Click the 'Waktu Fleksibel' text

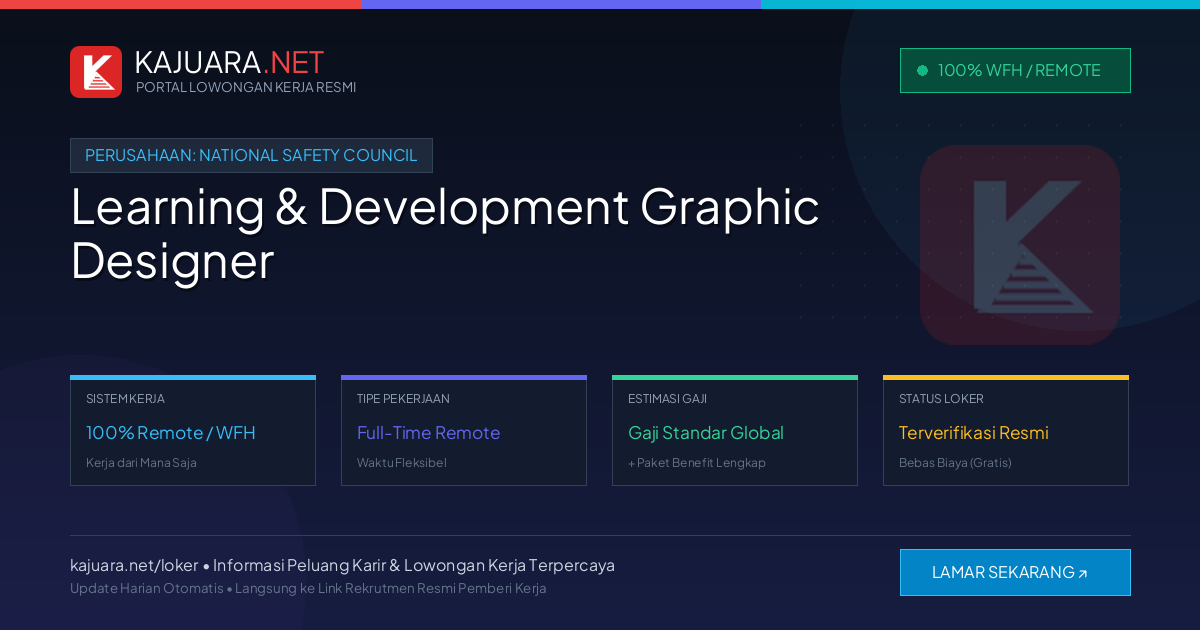pos(402,463)
